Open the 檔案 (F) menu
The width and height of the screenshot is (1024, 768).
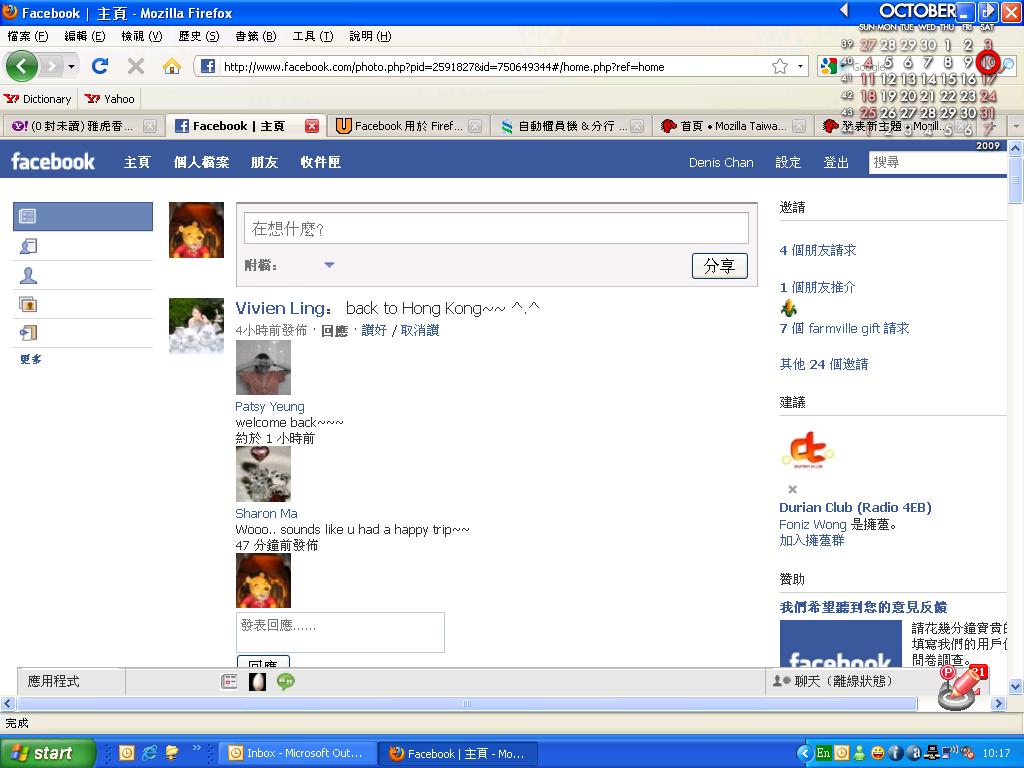[28, 36]
